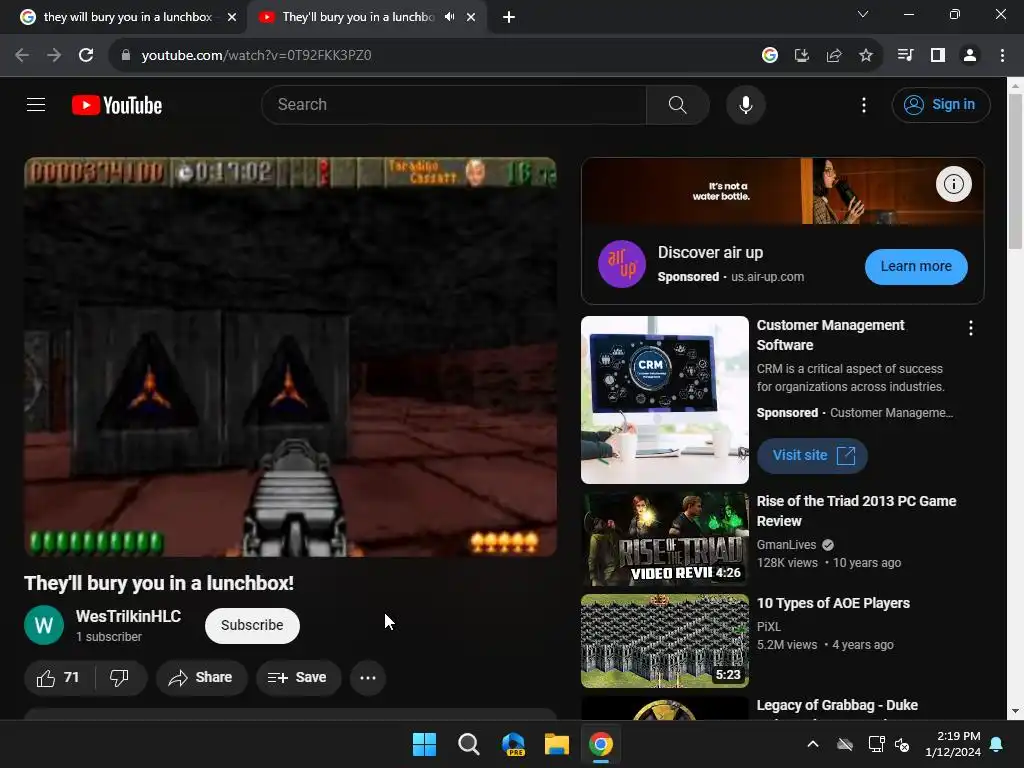The height and width of the screenshot is (768, 1024).
Task: Open File Explorer from taskbar
Action: (x=557, y=744)
